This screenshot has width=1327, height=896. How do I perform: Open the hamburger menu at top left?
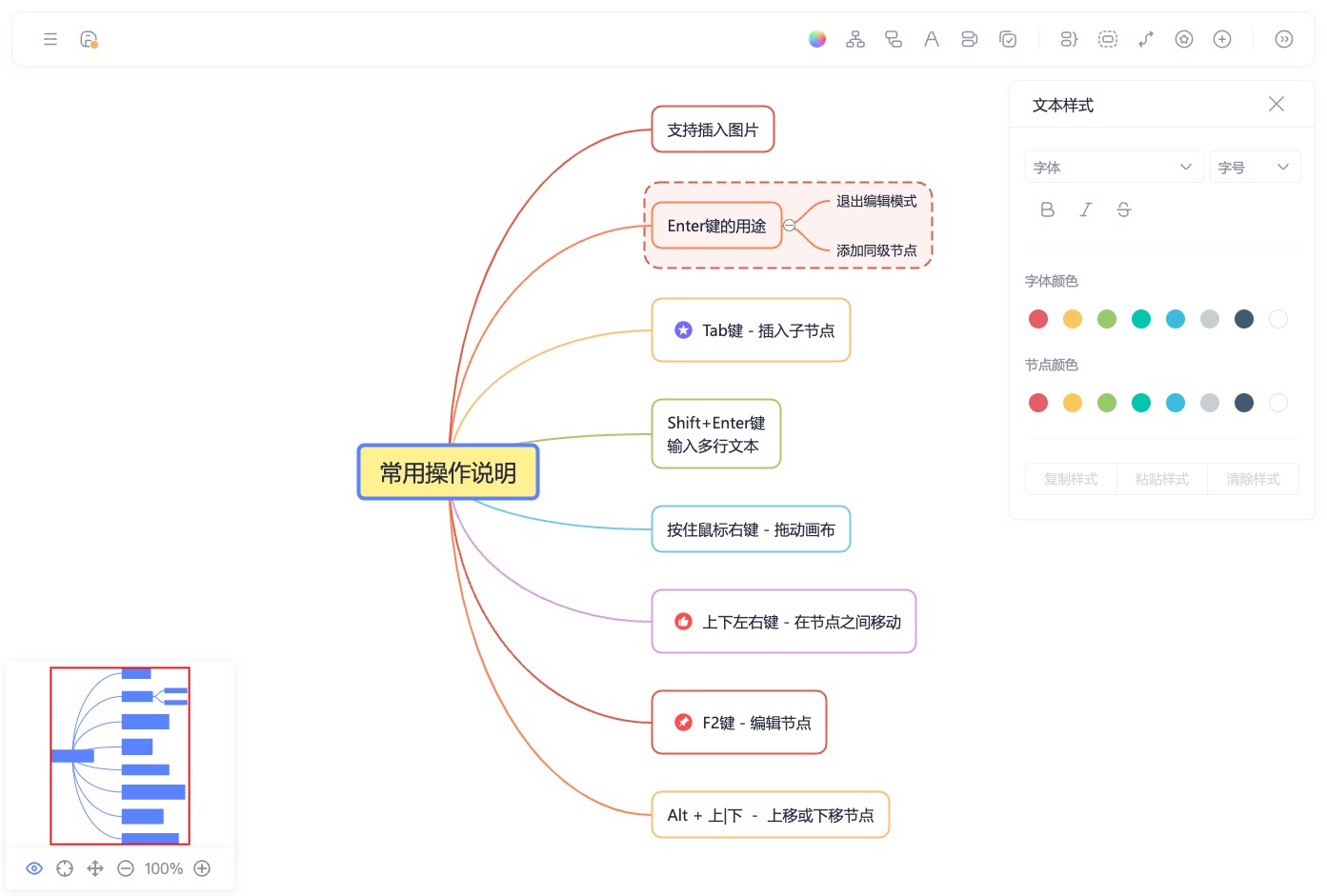(50, 39)
